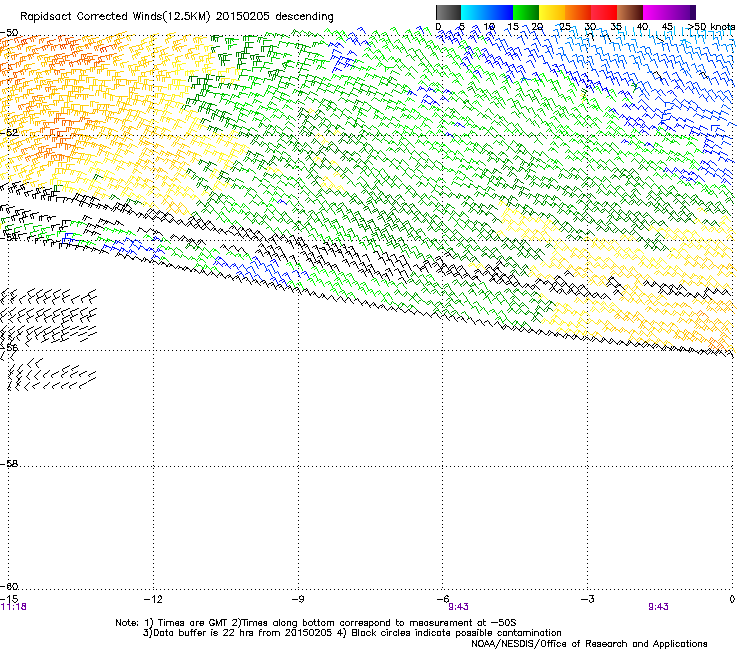Image resolution: width=740 pixels, height=650 pixels.
Task: Click the brown 35-40 knots legend swatch
Action: (630, 12)
